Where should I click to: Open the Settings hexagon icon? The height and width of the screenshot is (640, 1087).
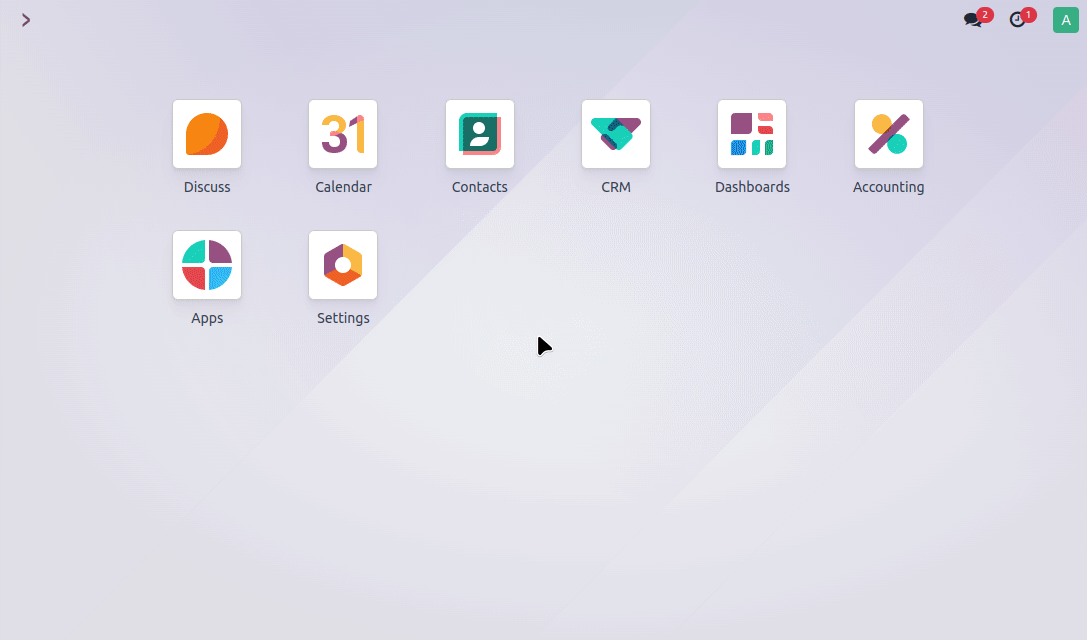[343, 265]
